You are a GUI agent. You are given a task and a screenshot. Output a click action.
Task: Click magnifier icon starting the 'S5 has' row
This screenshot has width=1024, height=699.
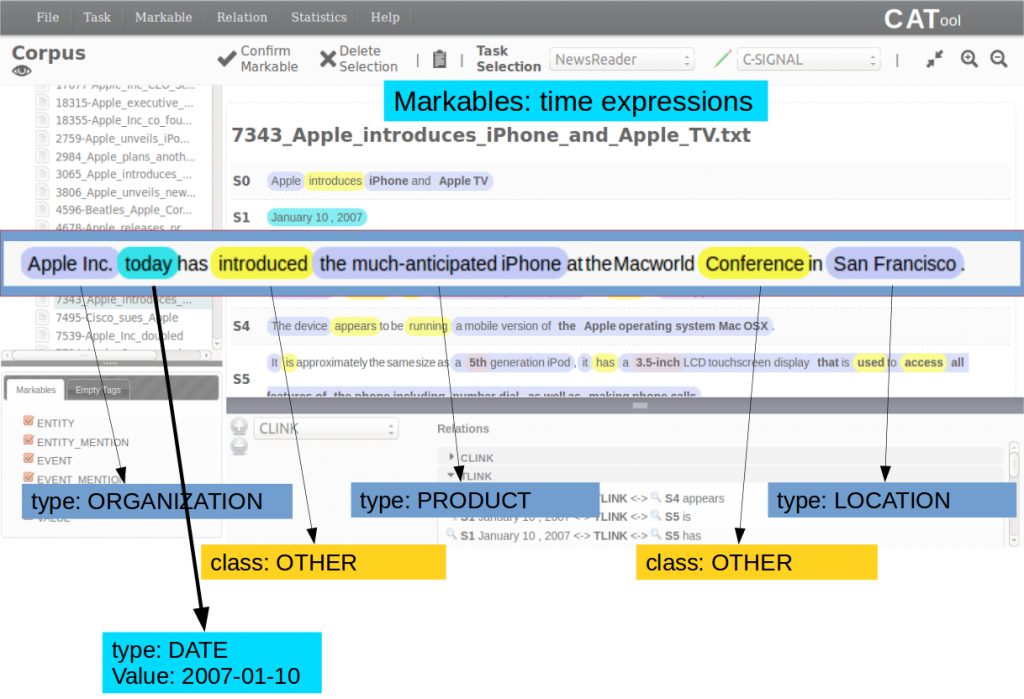pos(451,534)
